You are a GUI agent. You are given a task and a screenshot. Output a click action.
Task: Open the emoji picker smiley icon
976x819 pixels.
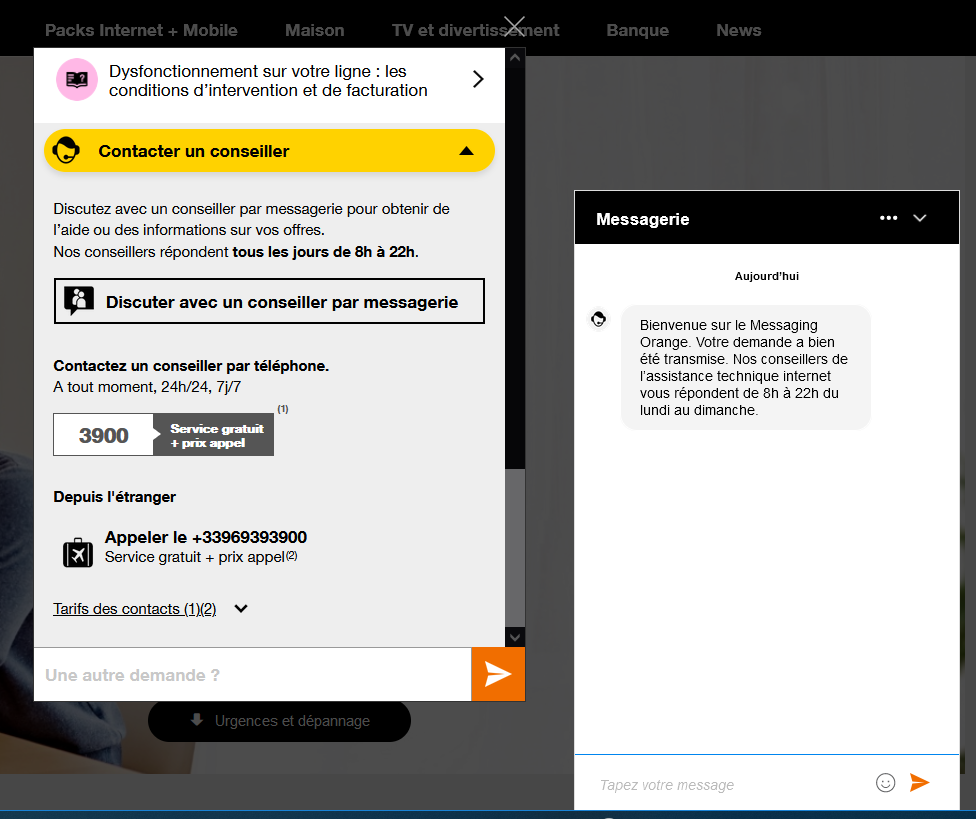885,782
